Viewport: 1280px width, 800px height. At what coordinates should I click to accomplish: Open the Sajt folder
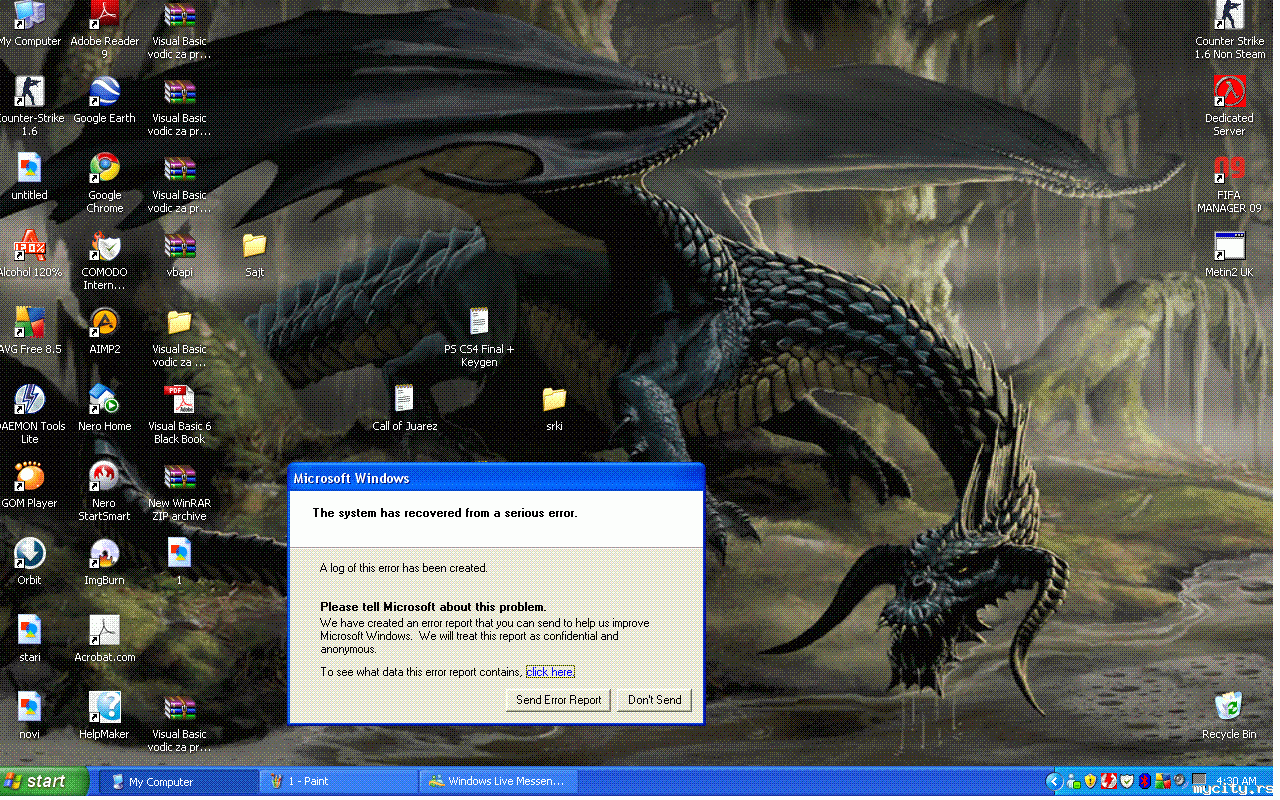coord(255,254)
